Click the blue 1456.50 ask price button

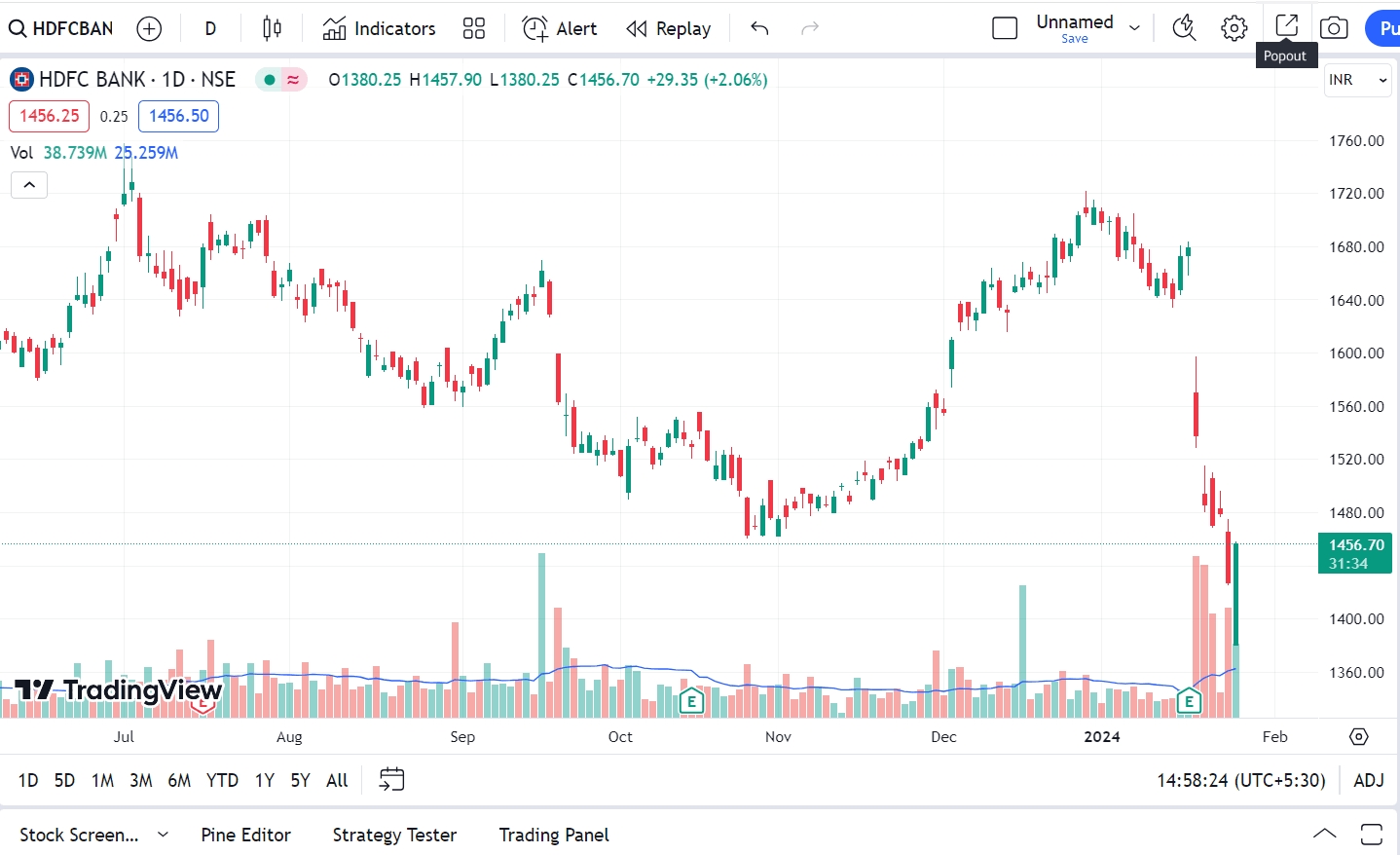(178, 116)
